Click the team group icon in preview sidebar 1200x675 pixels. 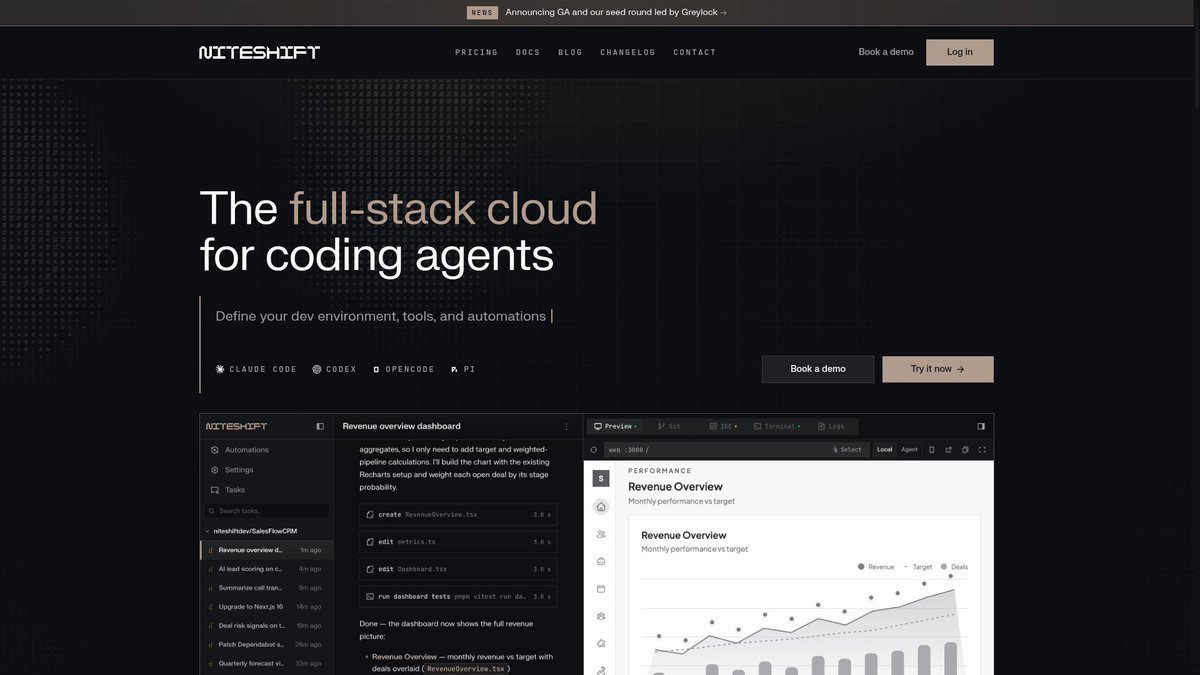tap(601, 616)
